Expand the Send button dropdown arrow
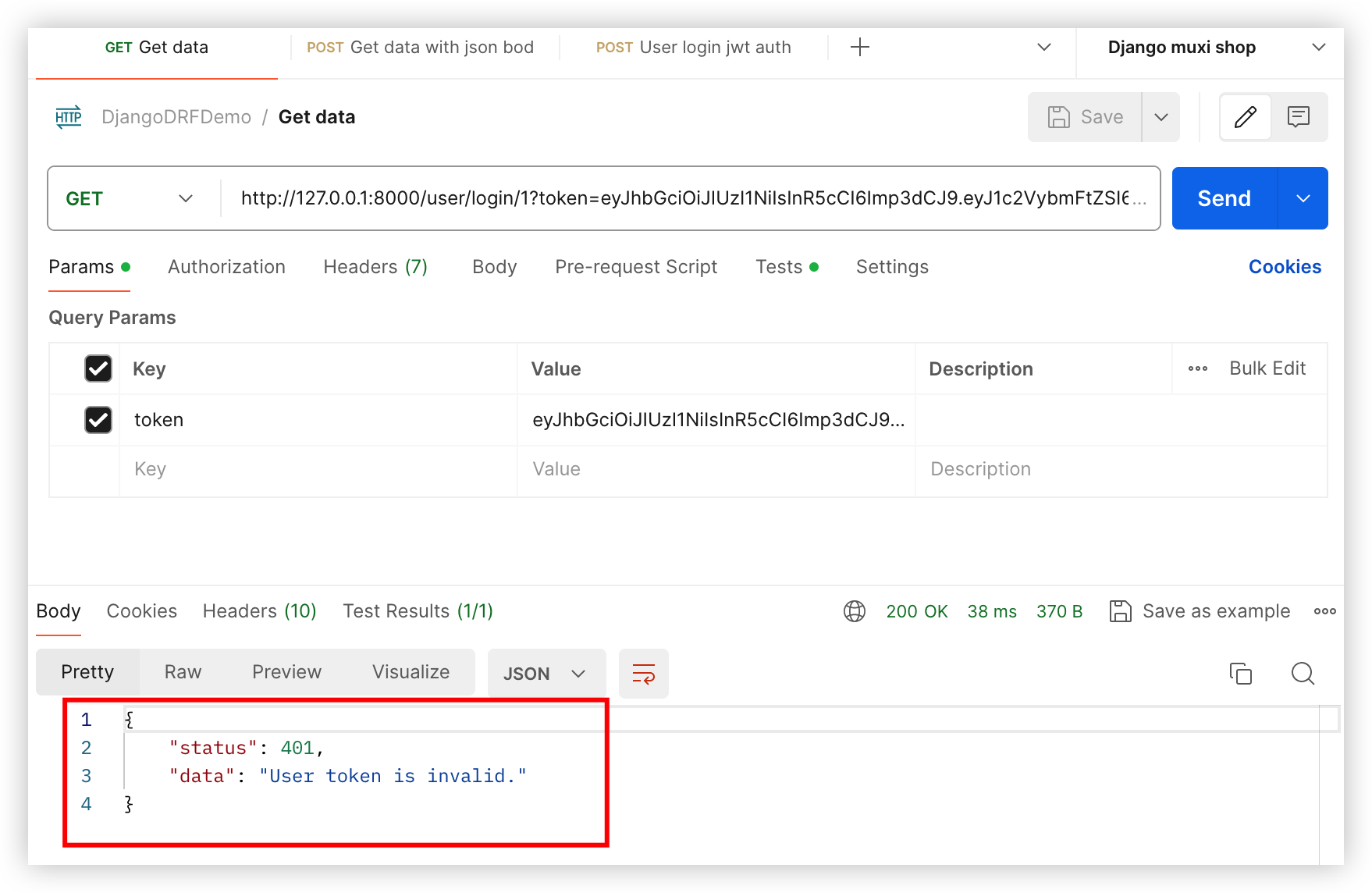This screenshot has height=893, width=1372. tap(1303, 199)
